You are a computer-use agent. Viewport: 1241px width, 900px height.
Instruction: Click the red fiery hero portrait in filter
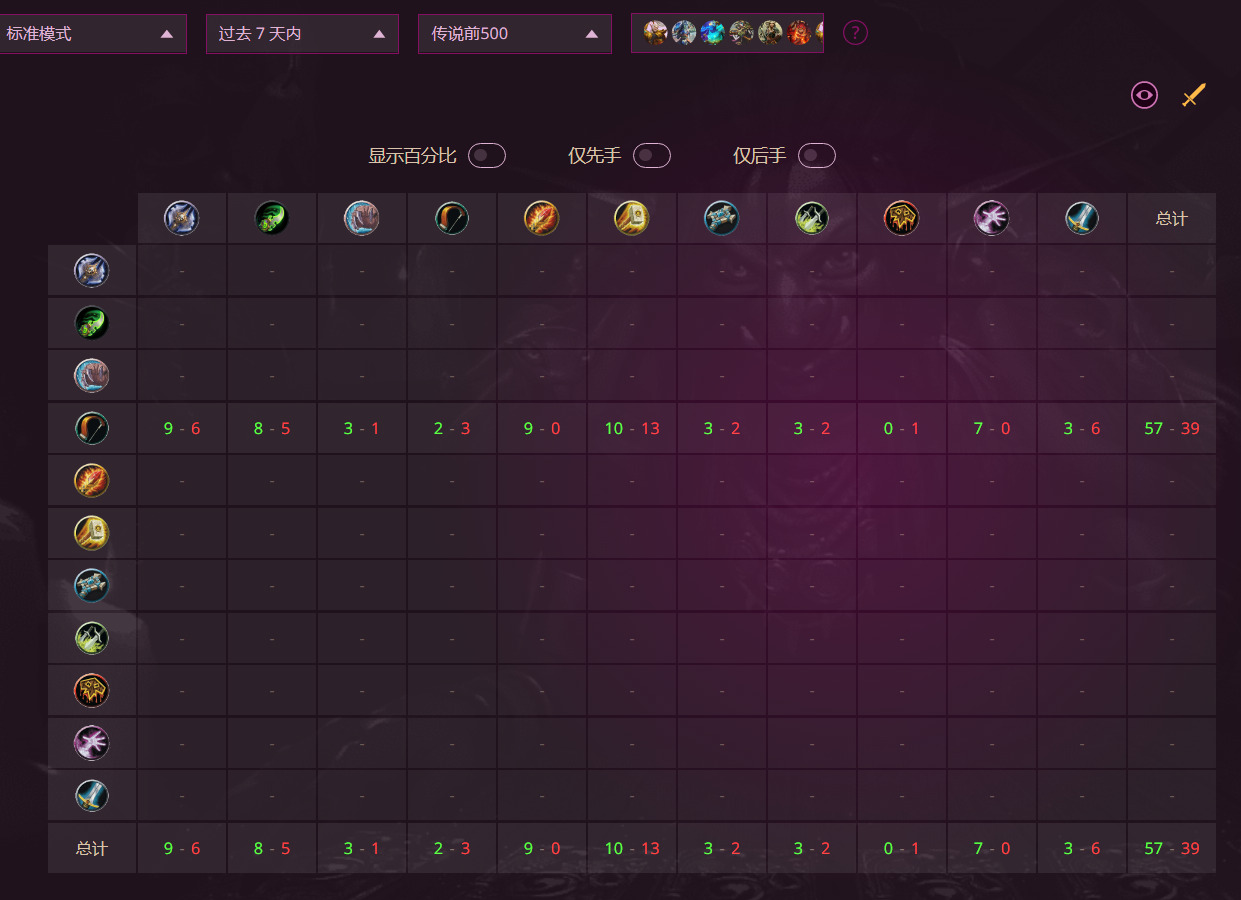[x=799, y=33]
